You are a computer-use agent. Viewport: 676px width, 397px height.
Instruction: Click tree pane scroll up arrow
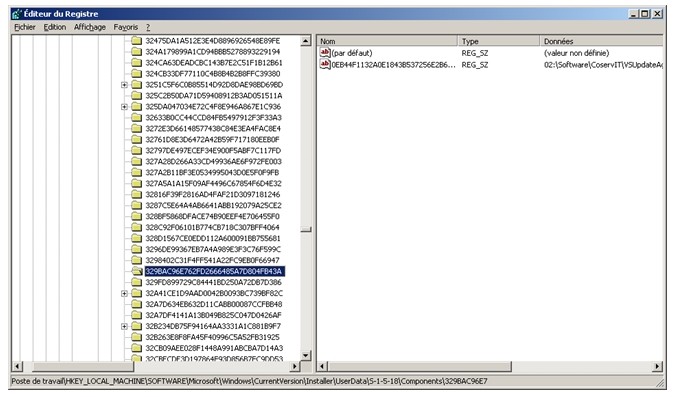(306, 41)
